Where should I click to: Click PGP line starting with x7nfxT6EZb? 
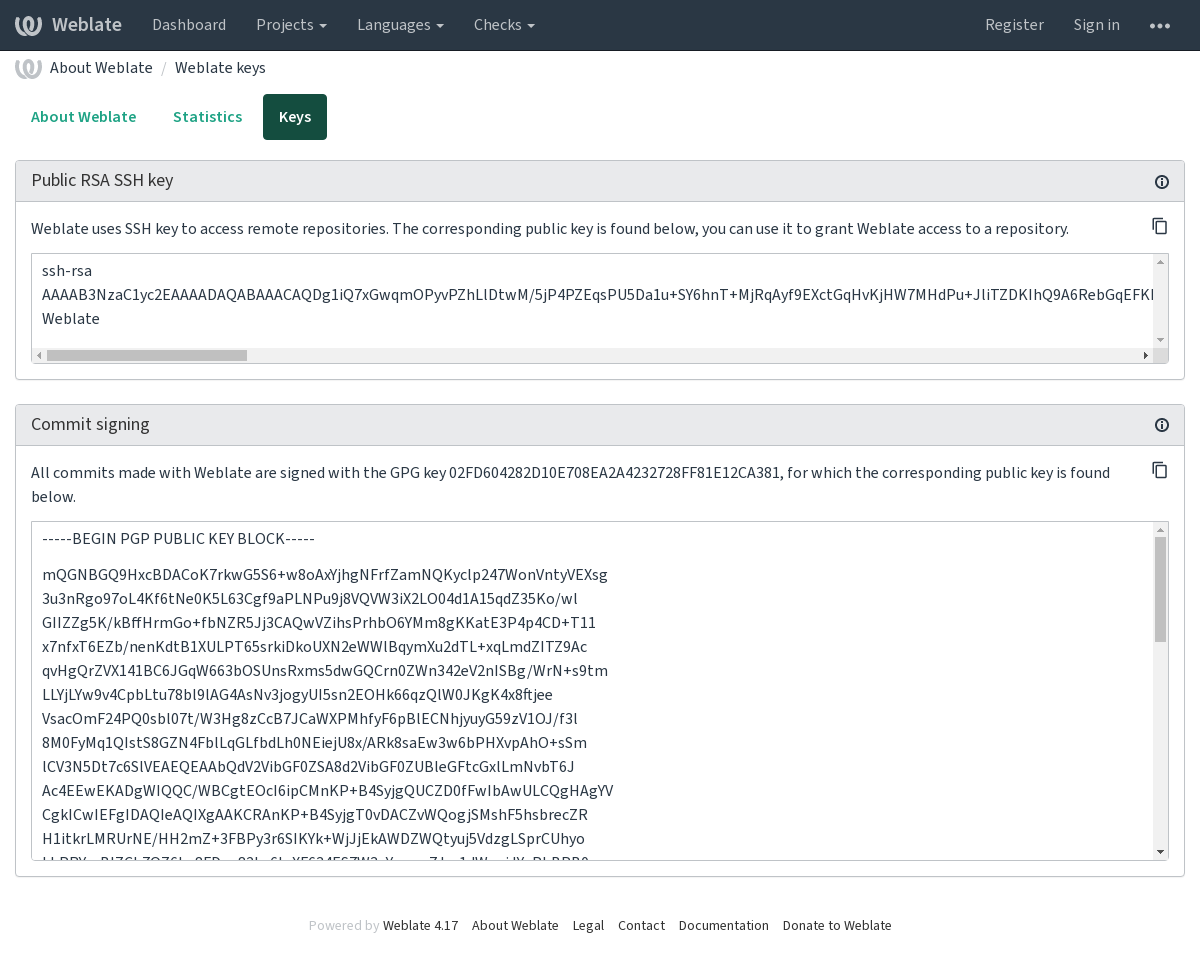point(315,647)
